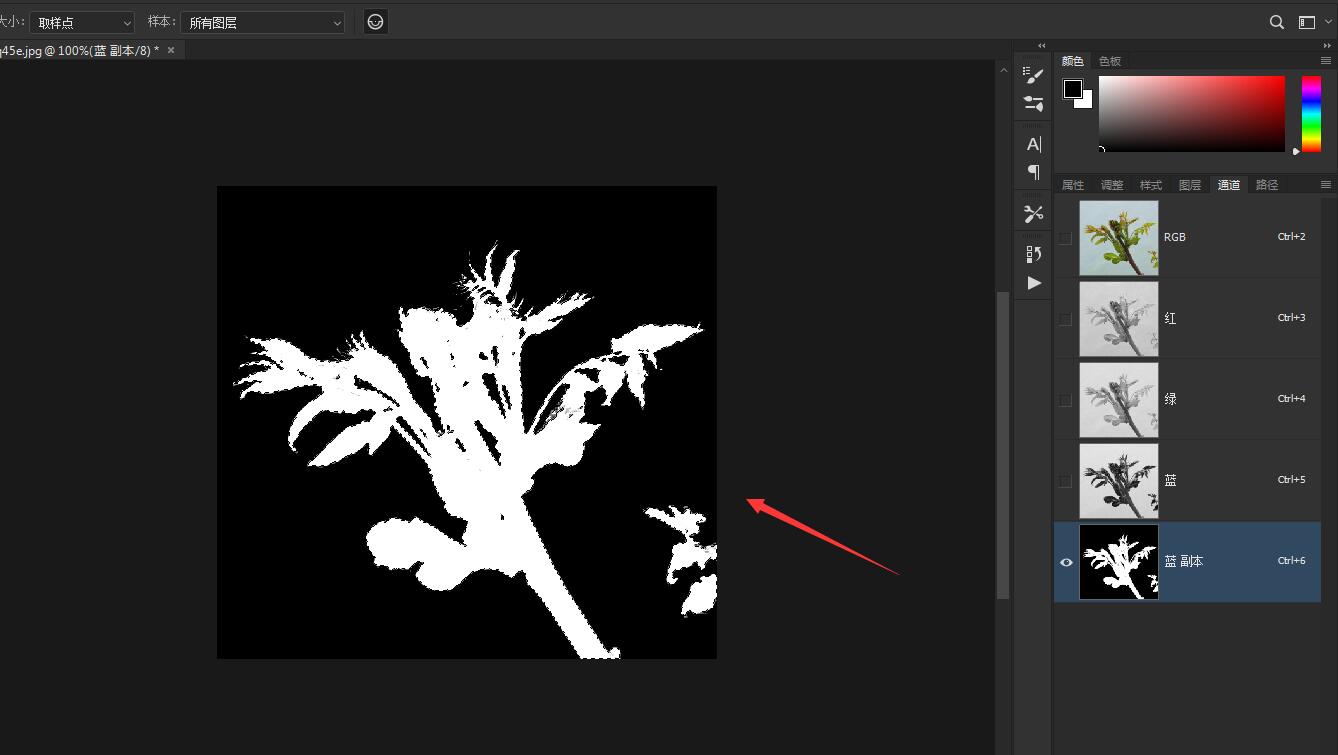This screenshot has width=1338, height=755.
Task: Click the black foreground color swatch
Action: pos(1071,89)
